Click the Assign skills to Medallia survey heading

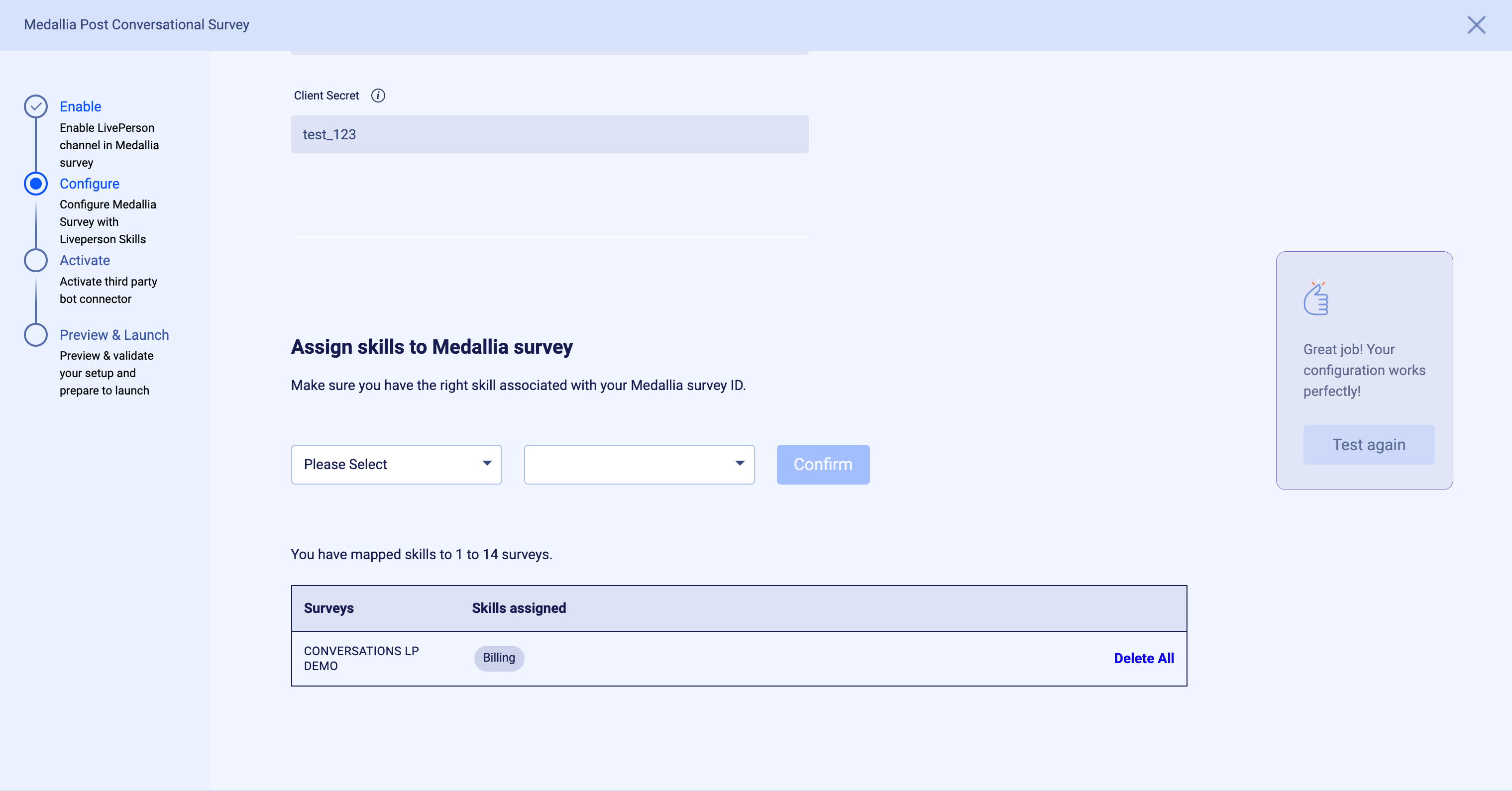(x=432, y=347)
